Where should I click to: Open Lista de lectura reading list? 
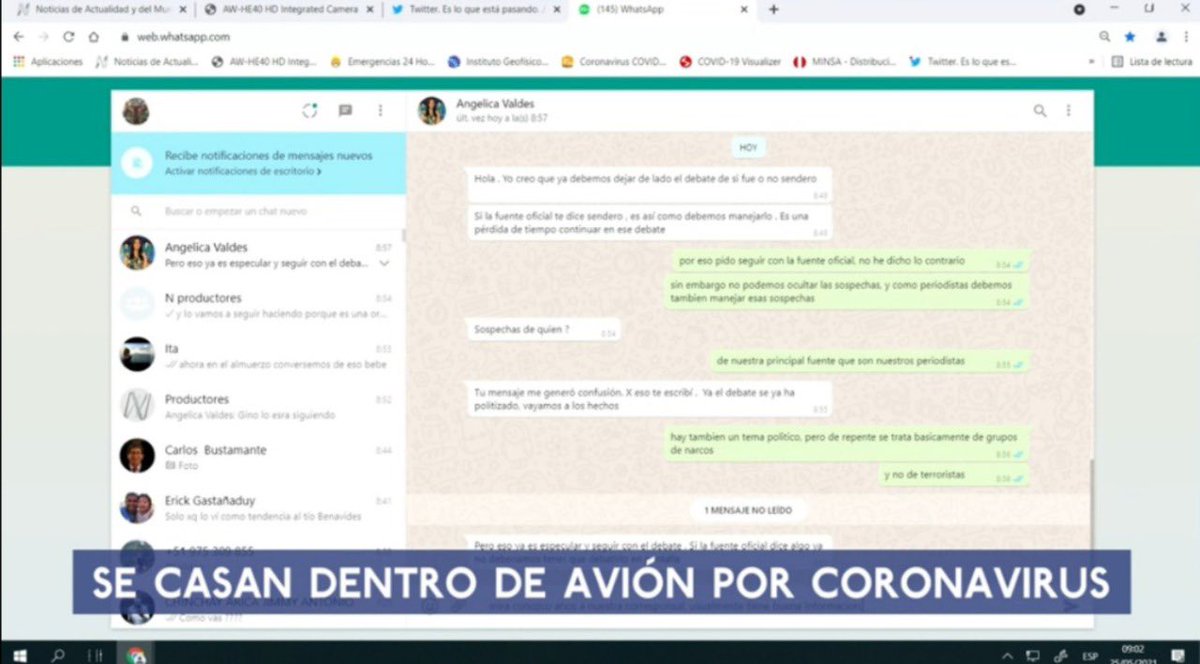click(1151, 61)
